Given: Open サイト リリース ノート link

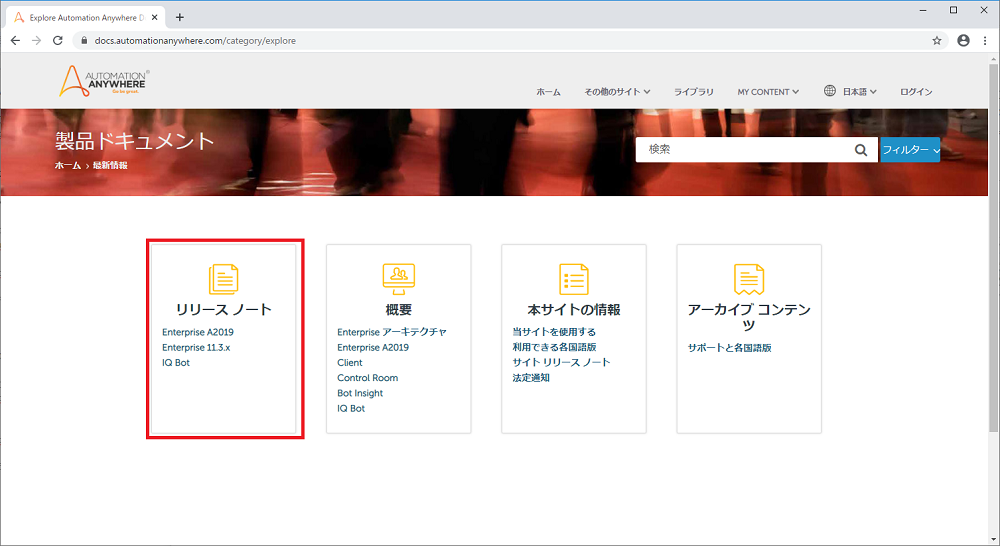Looking at the screenshot, I should click(561, 363).
